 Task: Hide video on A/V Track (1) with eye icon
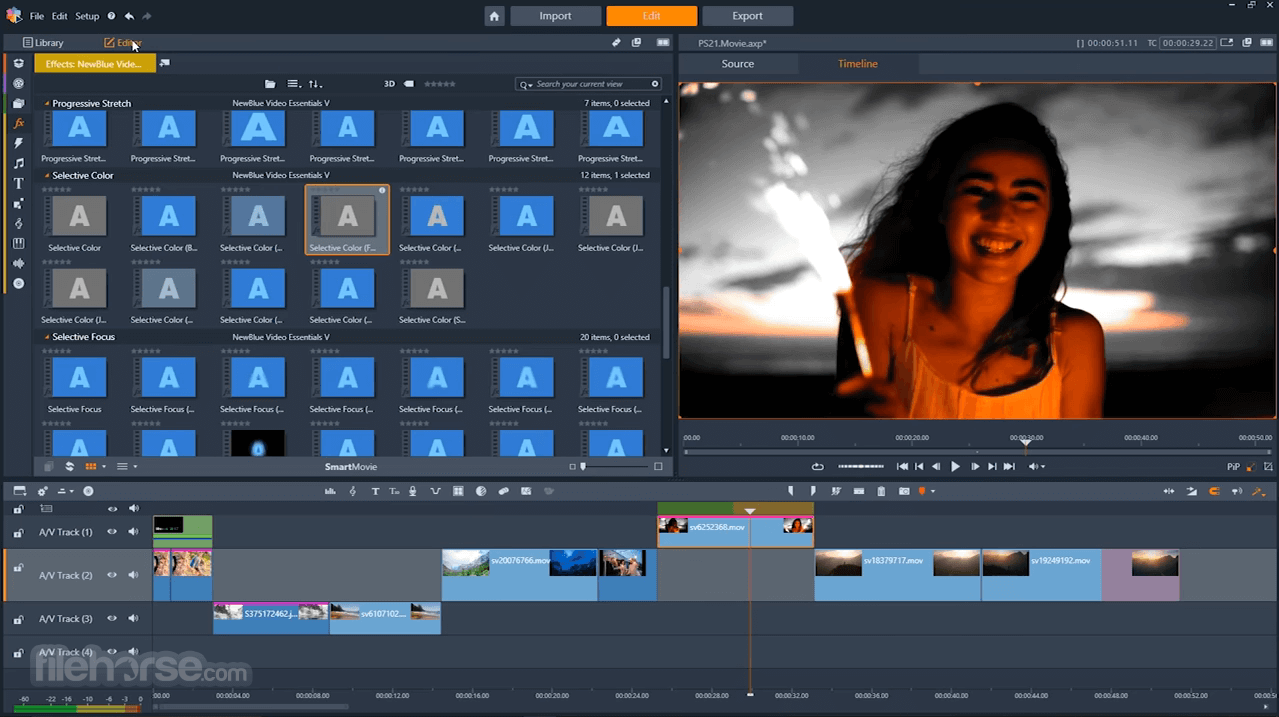pos(112,531)
